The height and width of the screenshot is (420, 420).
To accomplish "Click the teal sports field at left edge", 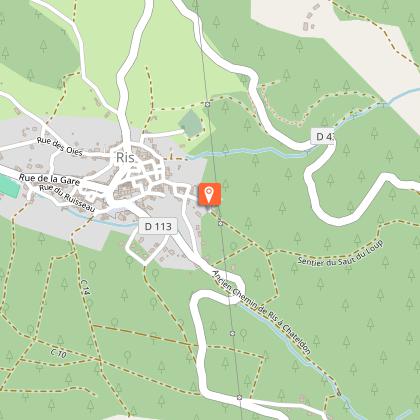I will pyautogui.click(x=9, y=186).
